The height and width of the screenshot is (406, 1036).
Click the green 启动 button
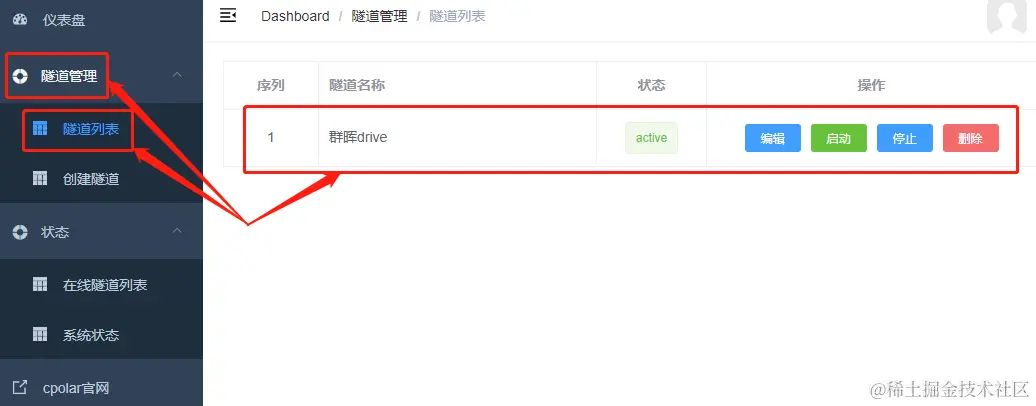pyautogui.click(x=838, y=138)
